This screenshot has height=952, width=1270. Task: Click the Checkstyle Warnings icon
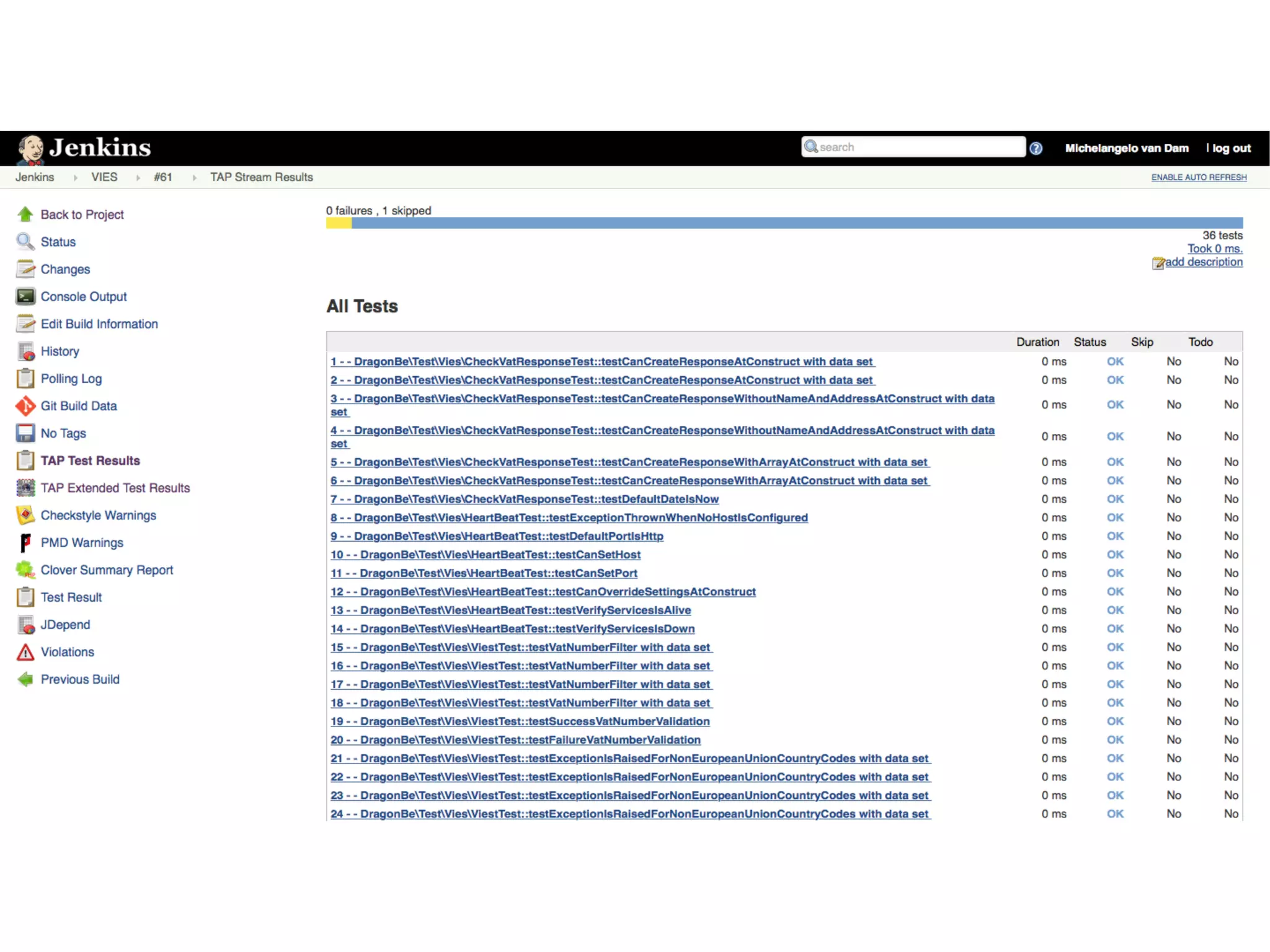(25, 515)
